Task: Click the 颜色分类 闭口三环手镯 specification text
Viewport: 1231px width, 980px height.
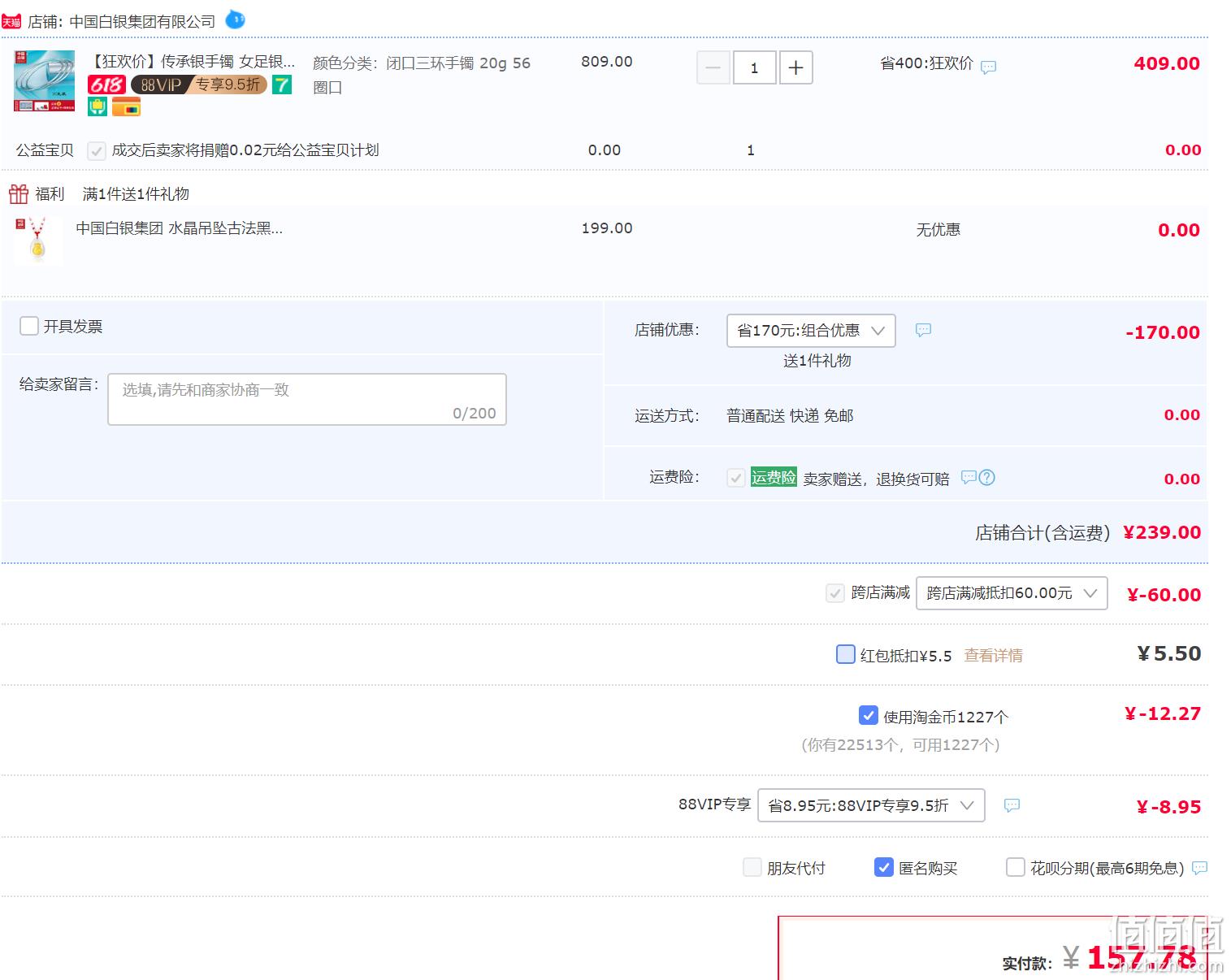Action: [422, 75]
